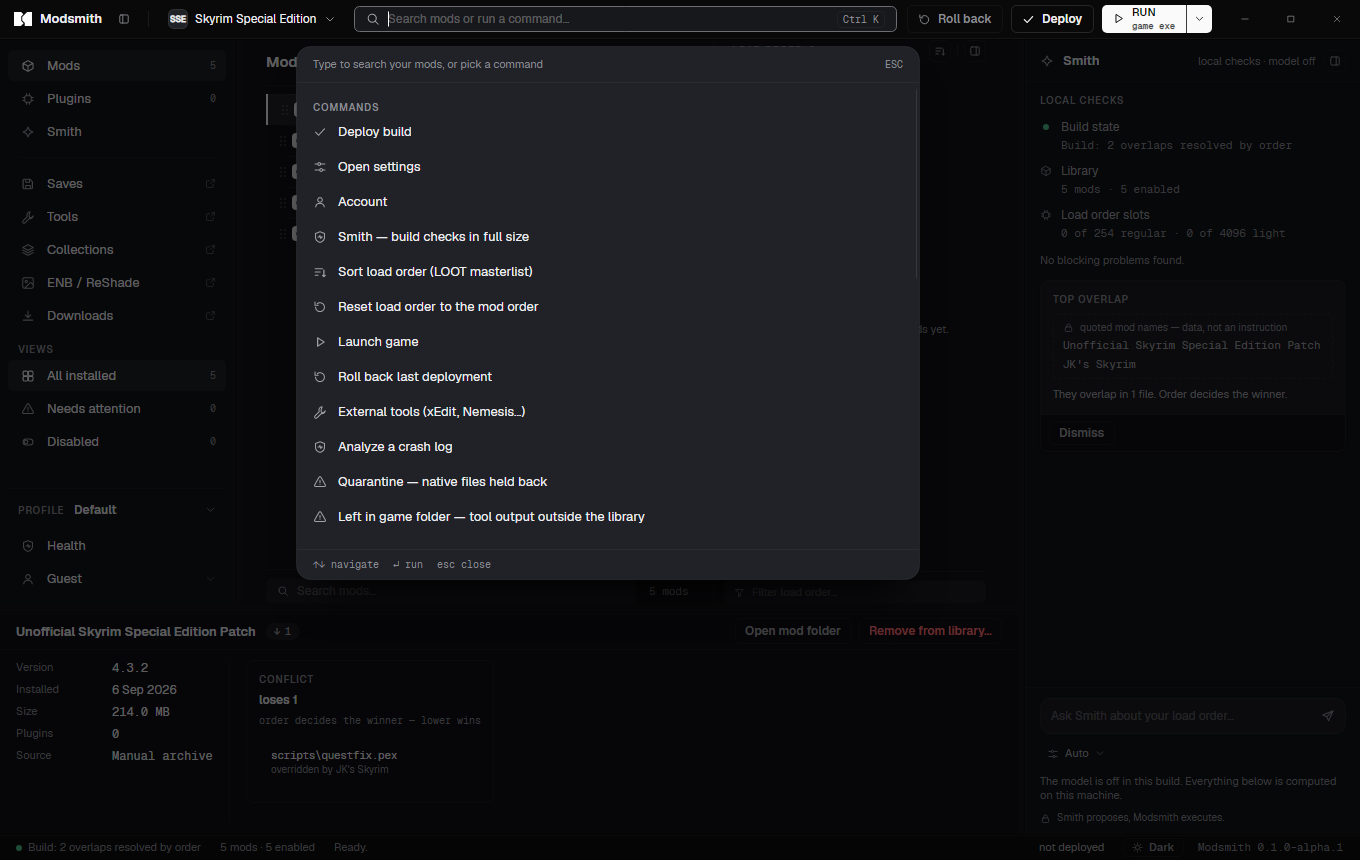Viewport: 1360px width, 860px height.
Task: Select Quarantine — native files held back
Action: coord(607,482)
